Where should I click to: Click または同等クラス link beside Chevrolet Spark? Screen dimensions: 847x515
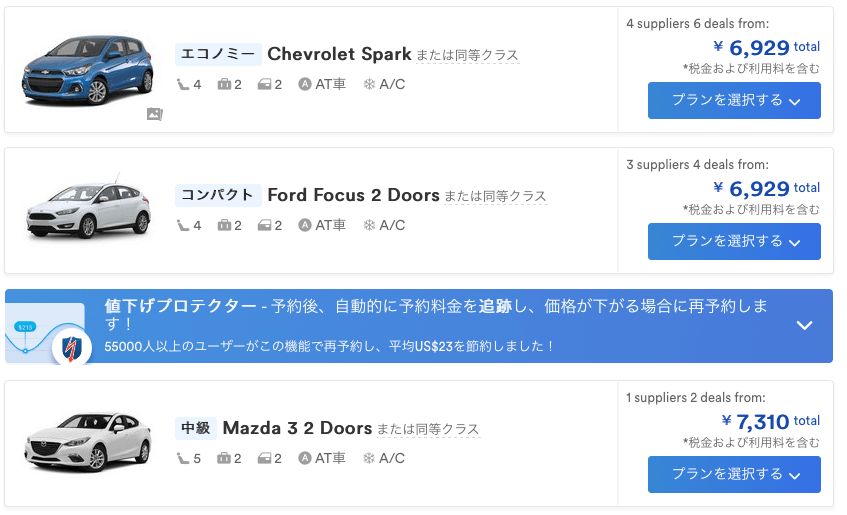coord(467,55)
